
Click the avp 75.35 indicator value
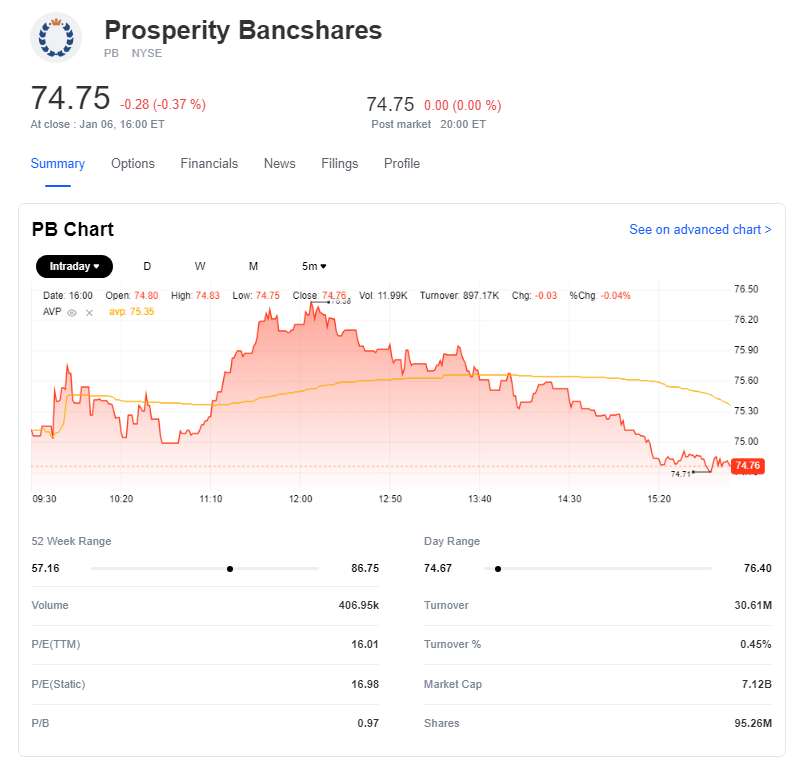point(131,312)
